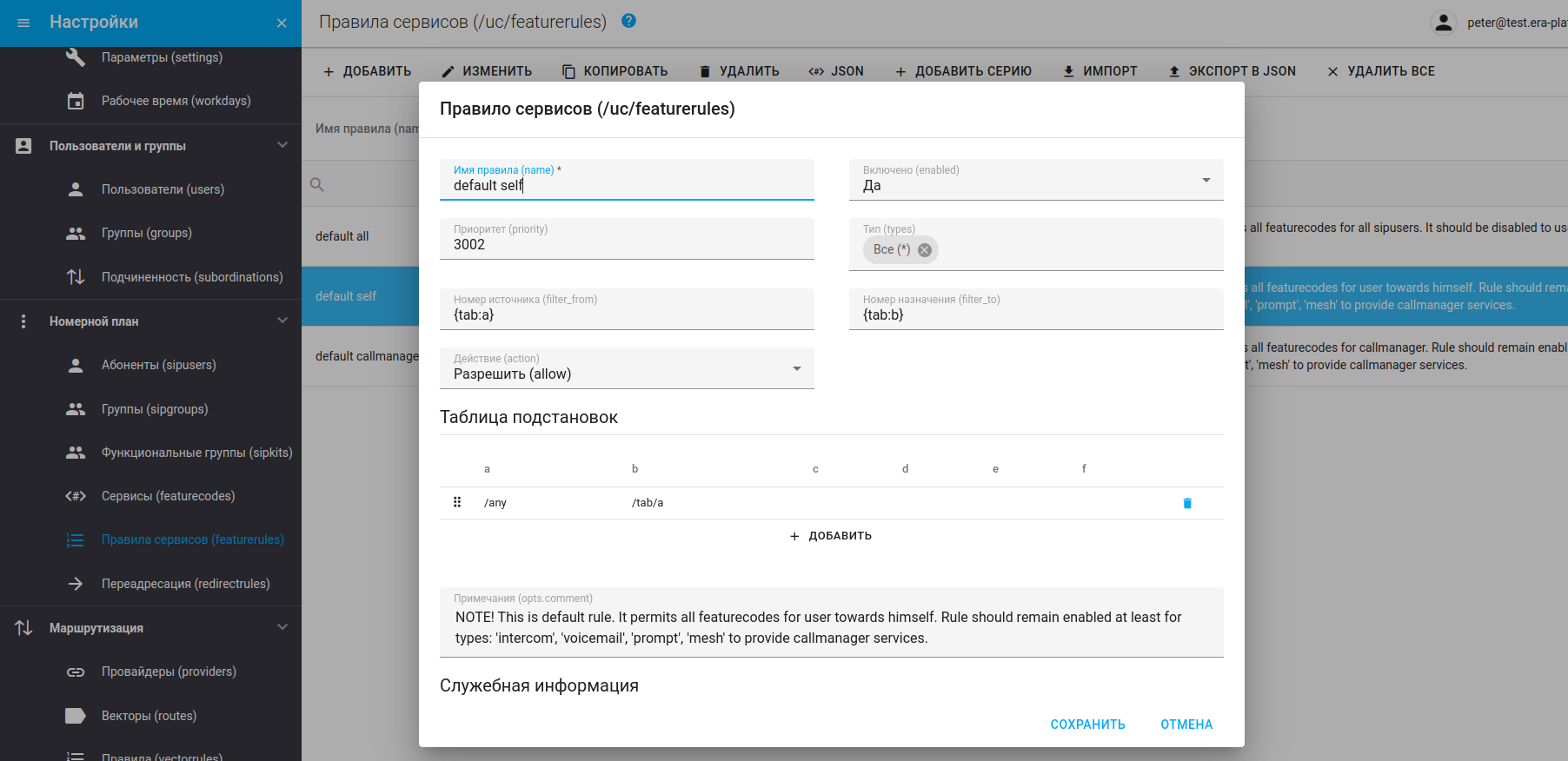This screenshot has height=761, width=1568.
Task: Open Сервисы (featurecodes) in the sidebar
Action: point(168,496)
